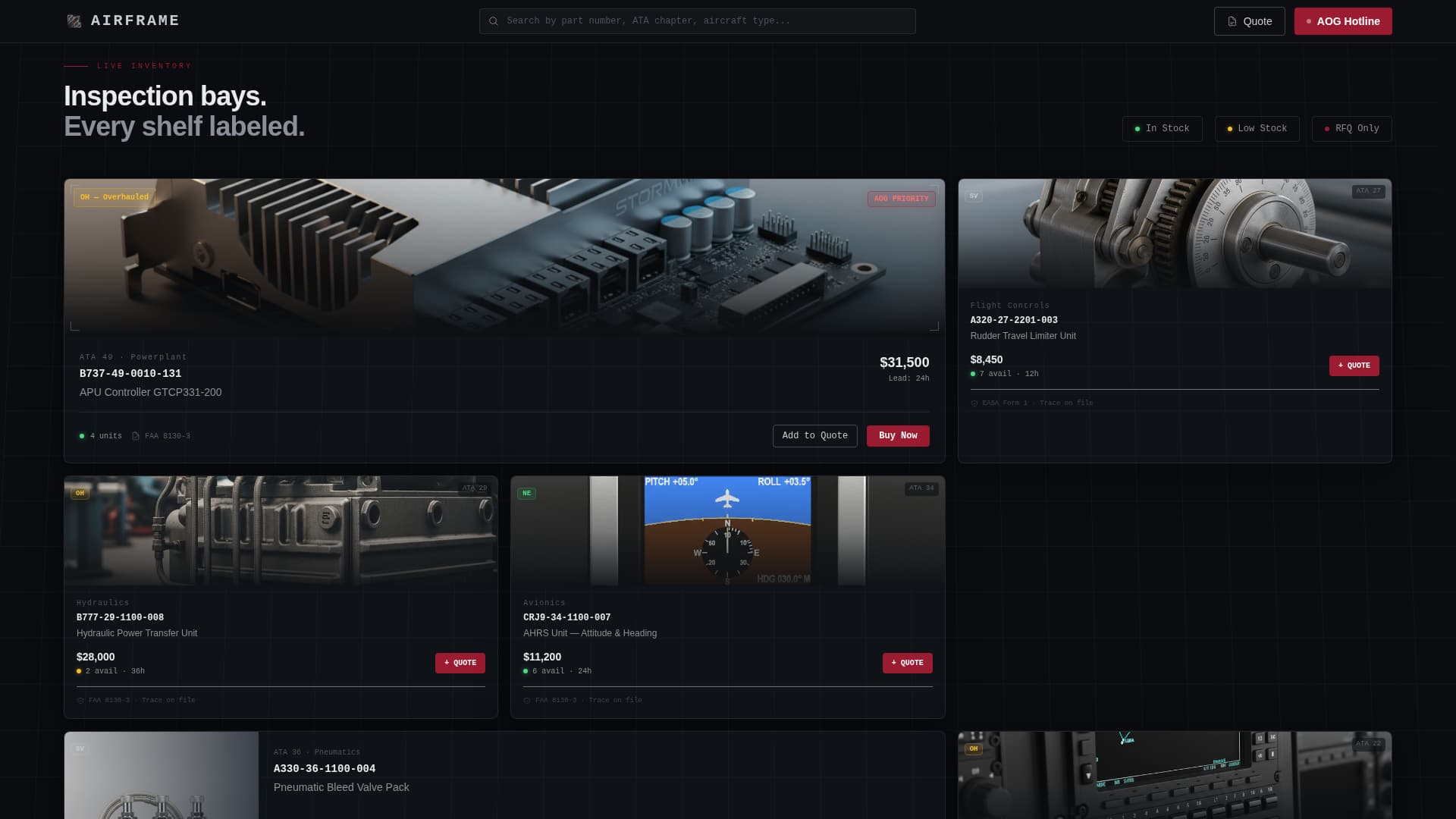Enable the RFQ Only filter
The image size is (1456, 819).
click(1351, 129)
